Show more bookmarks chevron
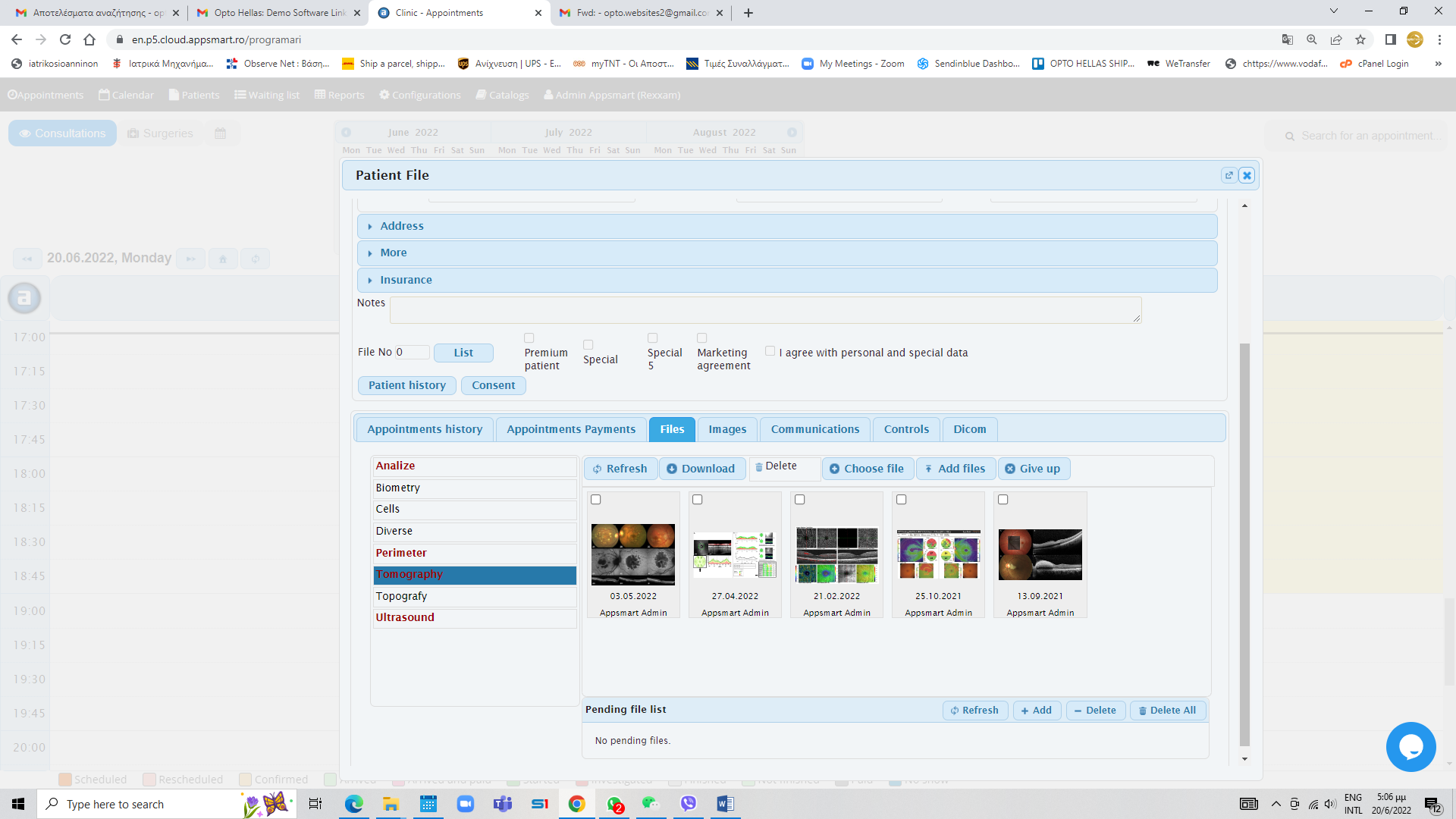The height and width of the screenshot is (819, 1456). pyautogui.click(x=1439, y=64)
